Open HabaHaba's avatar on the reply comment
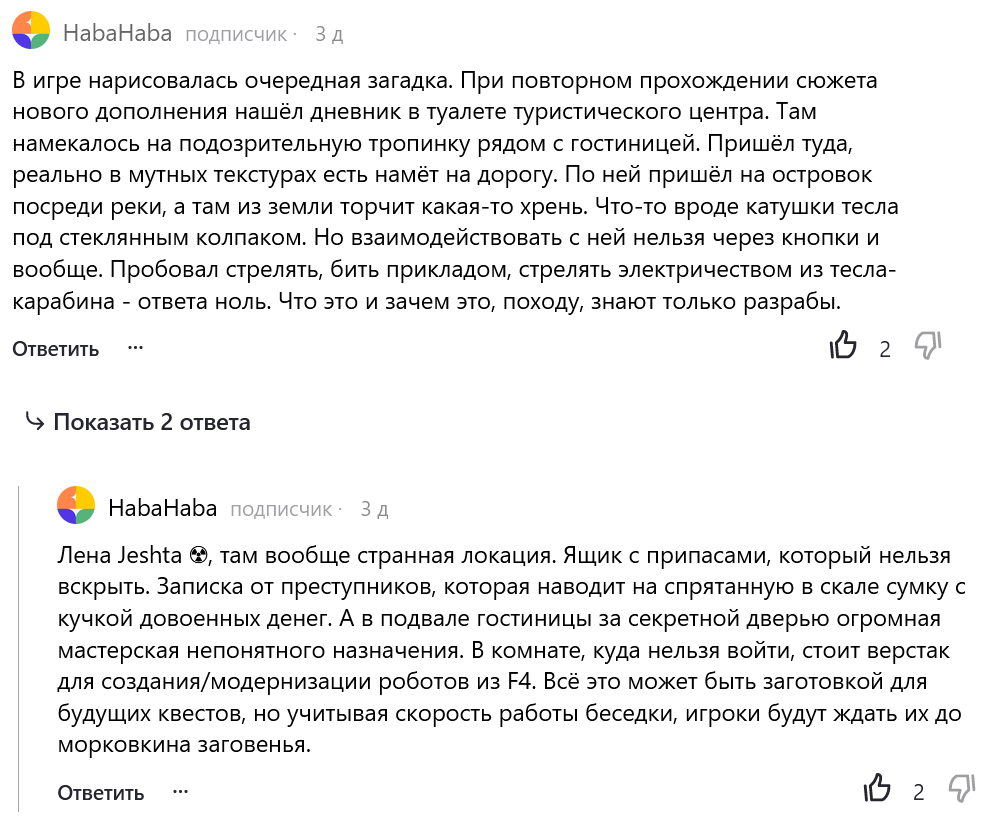The image size is (992, 828). [74, 507]
